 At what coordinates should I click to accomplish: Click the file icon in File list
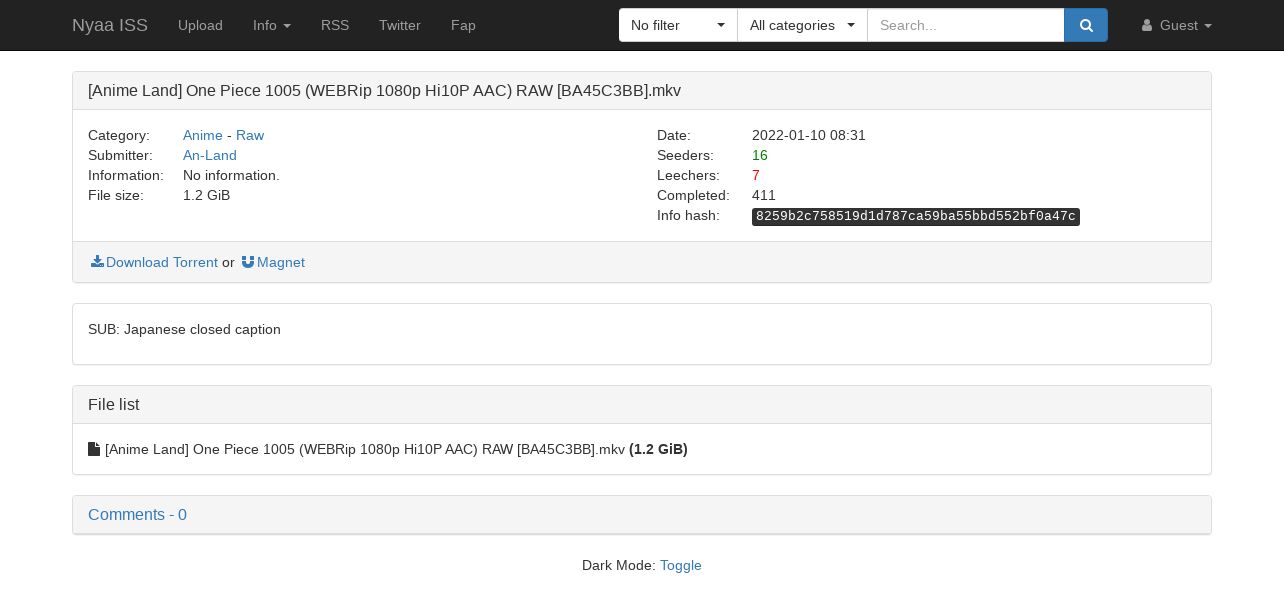(x=94, y=449)
